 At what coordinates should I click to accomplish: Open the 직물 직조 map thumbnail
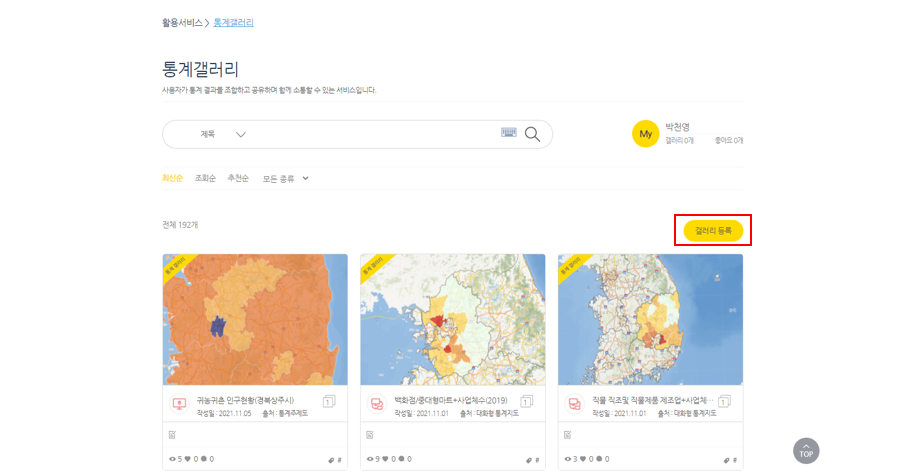651,319
